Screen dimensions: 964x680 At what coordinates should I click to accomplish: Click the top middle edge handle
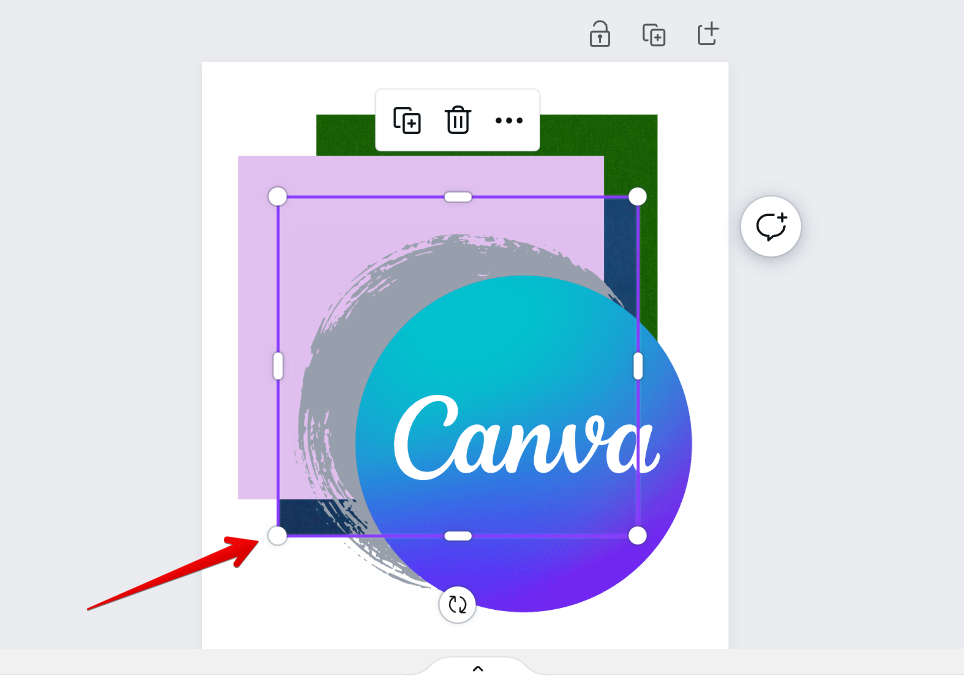(x=458, y=197)
